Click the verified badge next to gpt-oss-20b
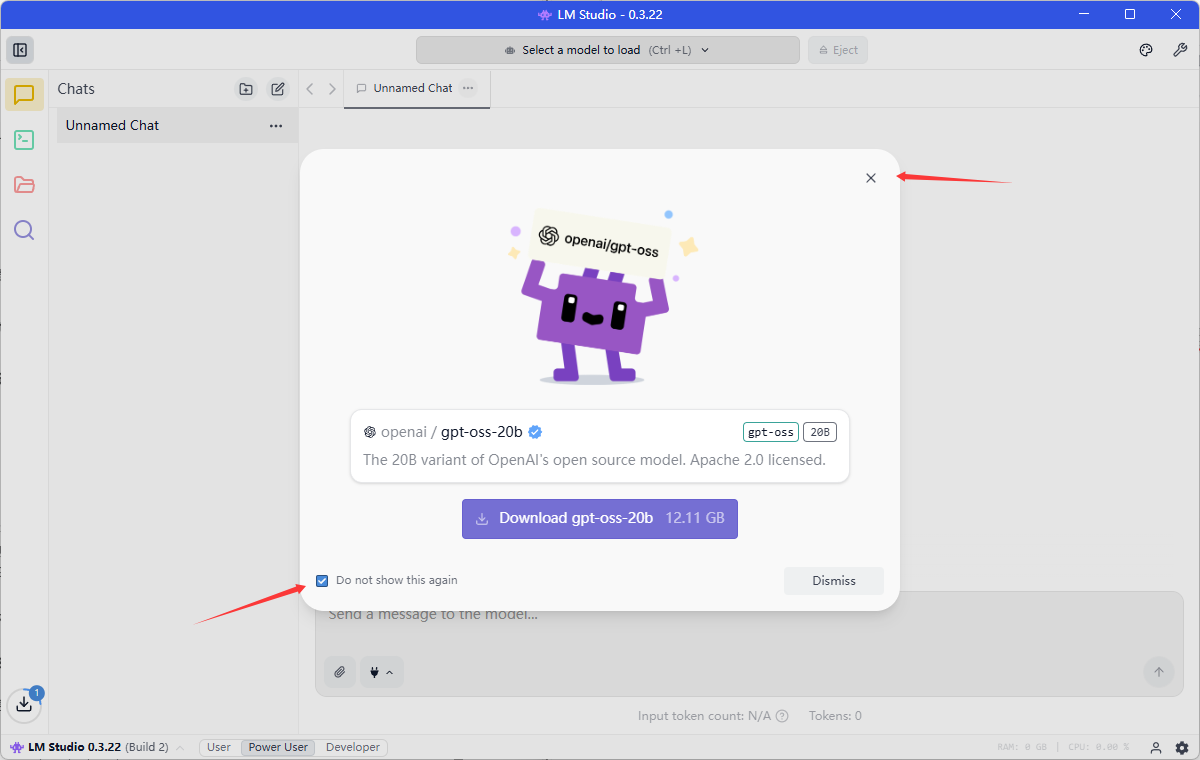This screenshot has width=1200, height=760. pos(535,432)
